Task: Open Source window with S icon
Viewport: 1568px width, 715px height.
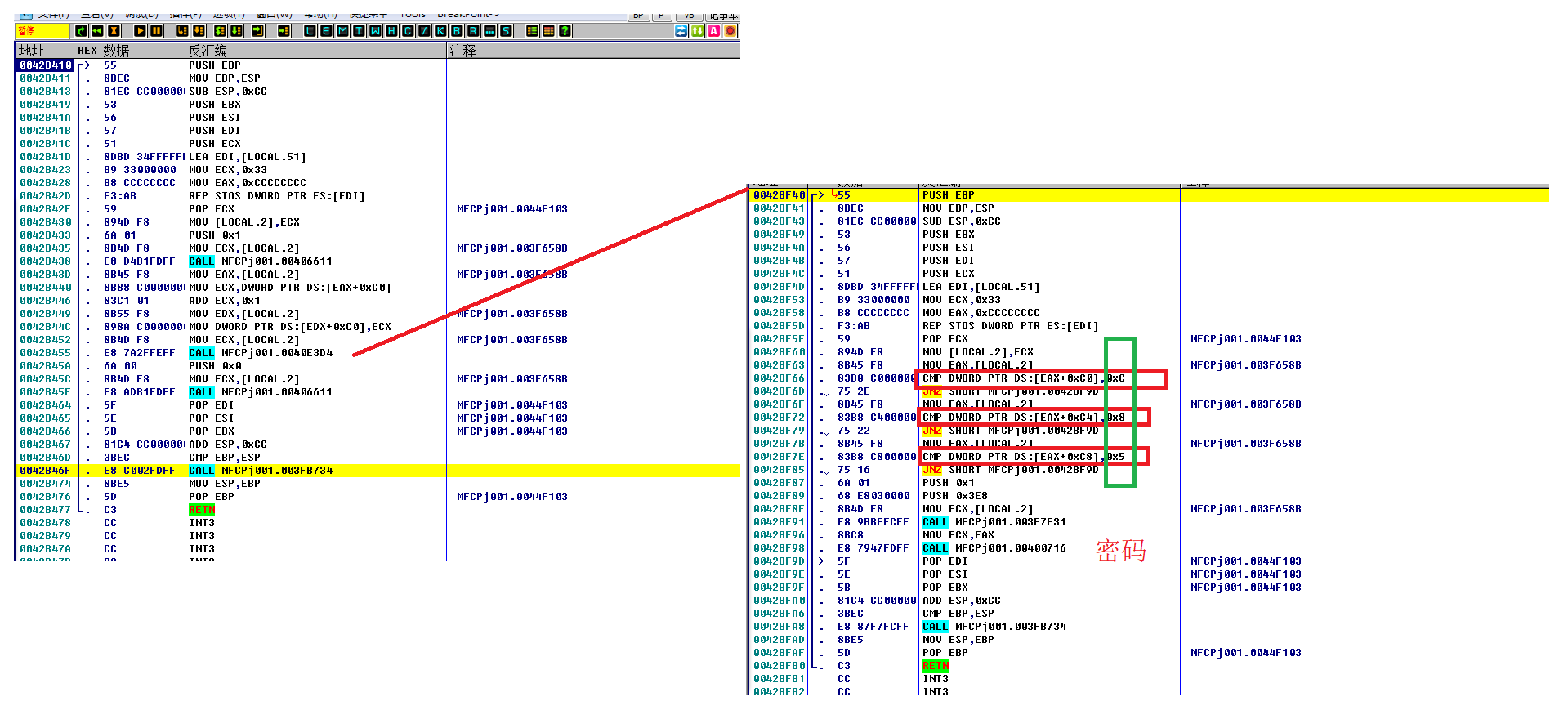Action: 506,31
